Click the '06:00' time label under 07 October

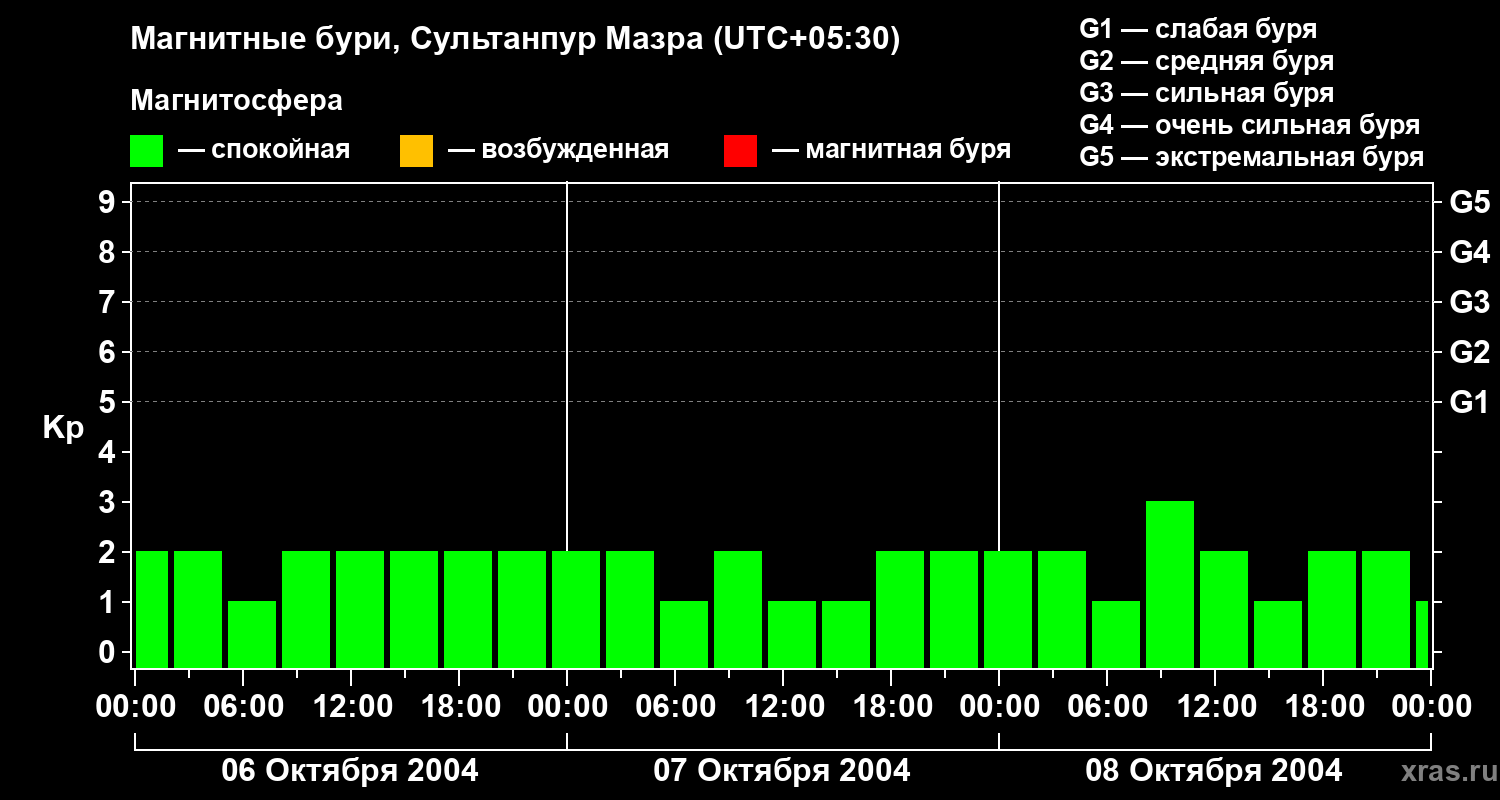tap(676, 707)
